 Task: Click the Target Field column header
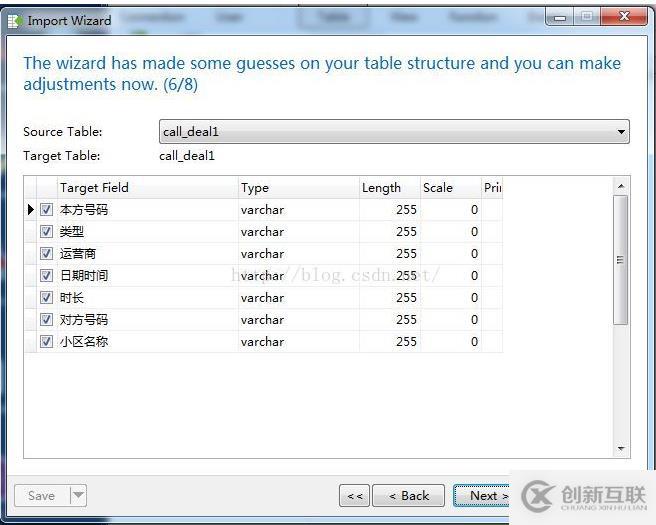[148, 187]
